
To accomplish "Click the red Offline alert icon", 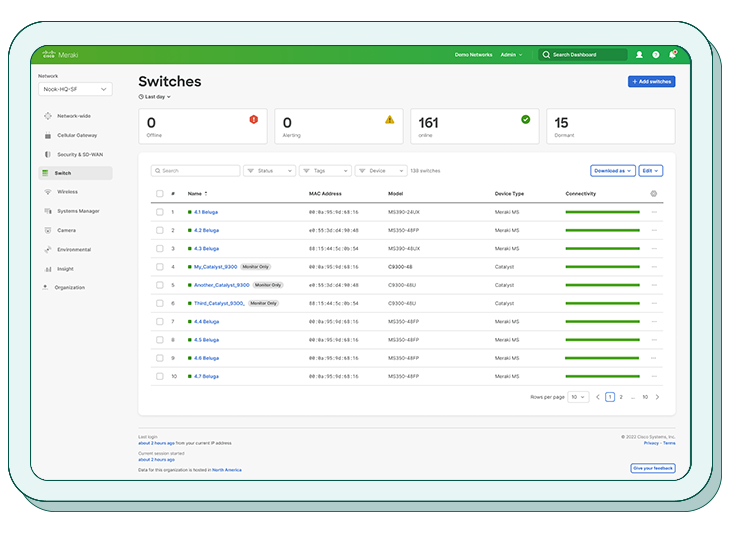I will 254,120.
